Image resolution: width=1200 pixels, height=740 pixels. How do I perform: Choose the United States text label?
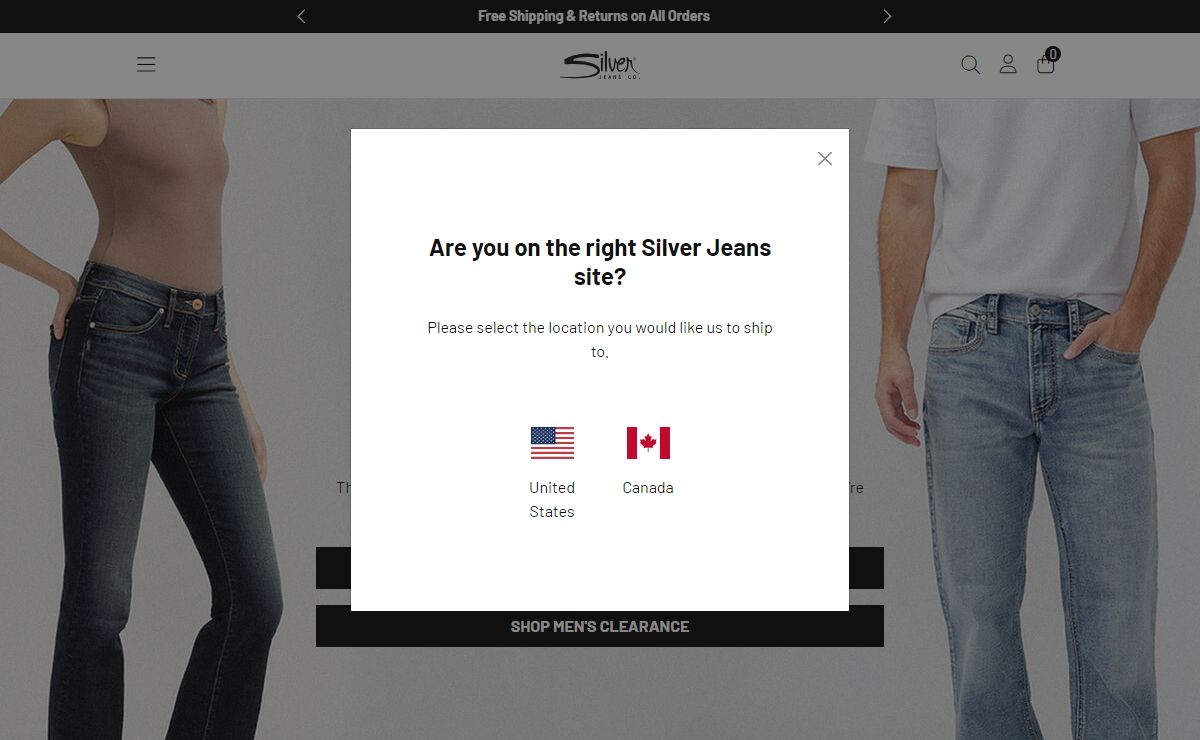pyautogui.click(x=552, y=500)
